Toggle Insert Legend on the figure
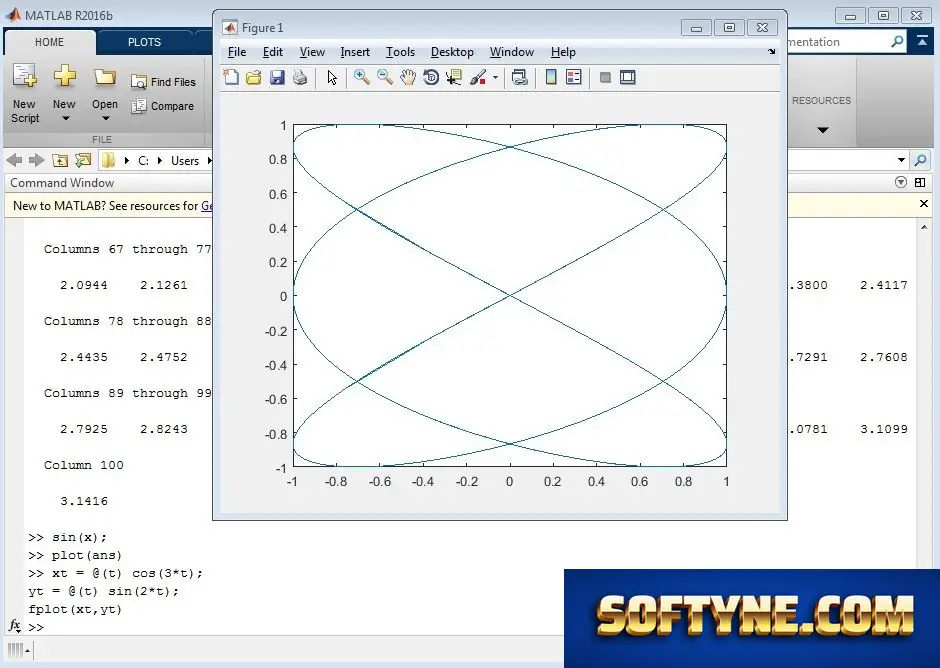This screenshot has height=668, width=940. pyautogui.click(x=574, y=77)
